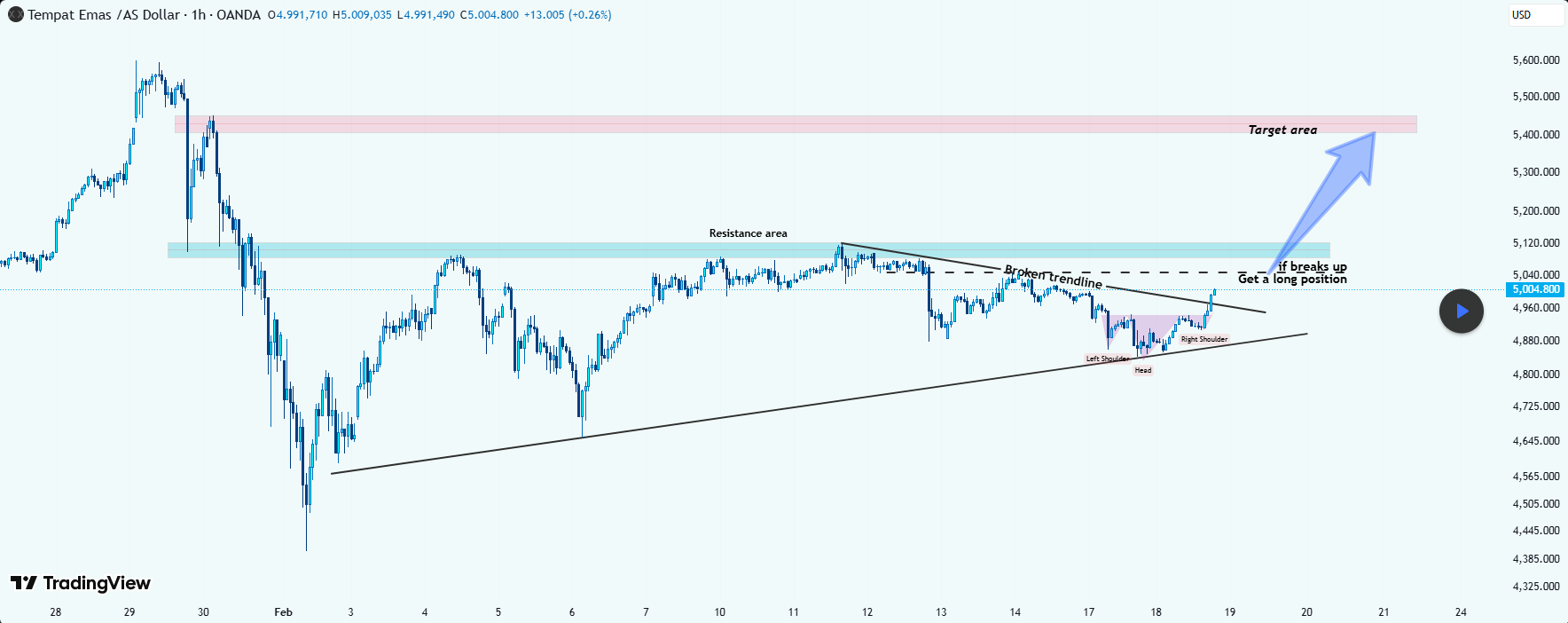Viewport: 1568px width, 623px height.
Task: Click the Resistance area text label
Action: tap(748, 233)
